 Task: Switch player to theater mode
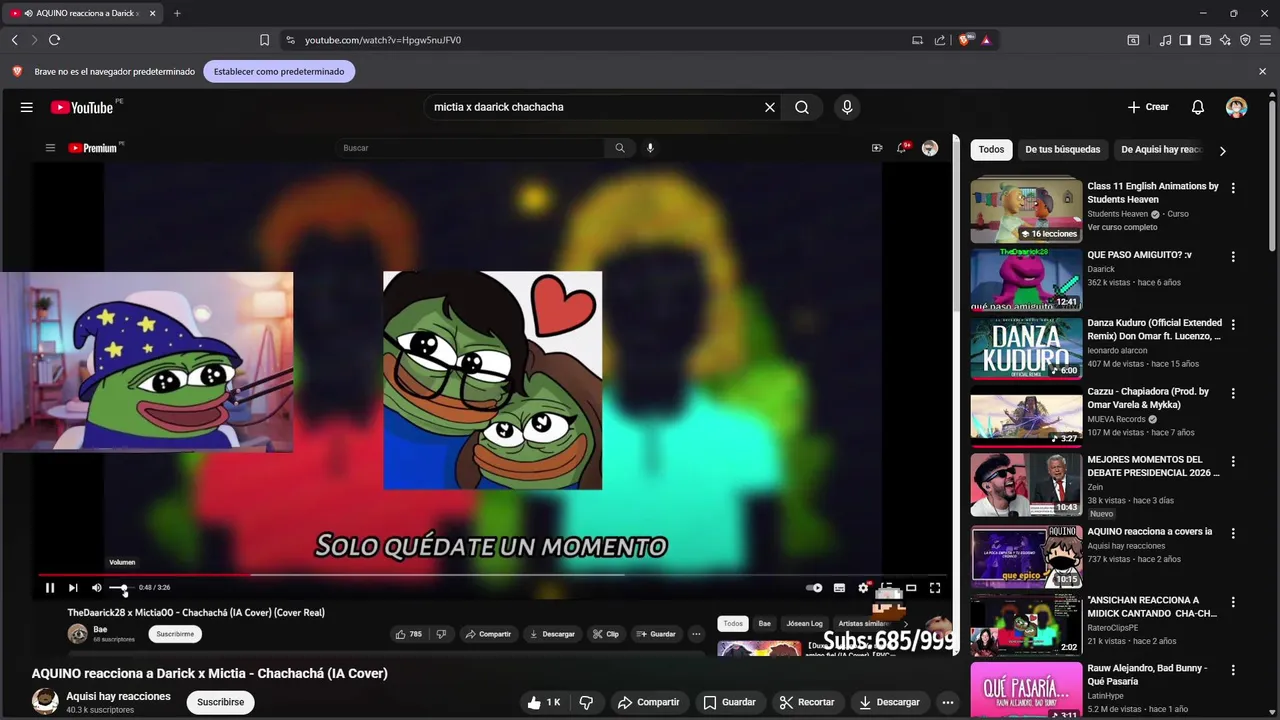coord(911,588)
